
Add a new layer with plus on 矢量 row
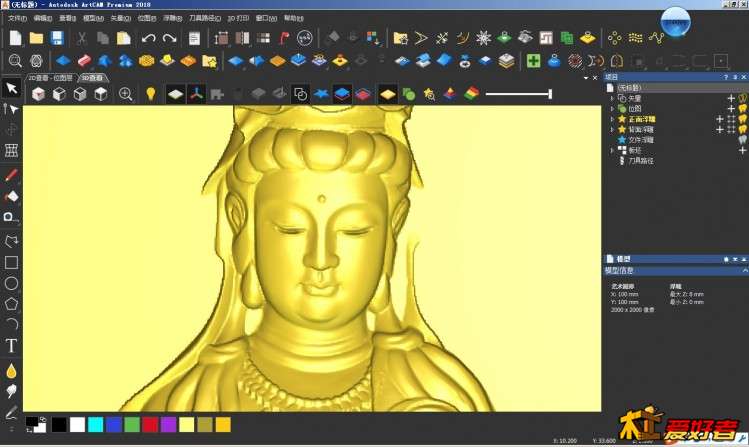pos(731,98)
